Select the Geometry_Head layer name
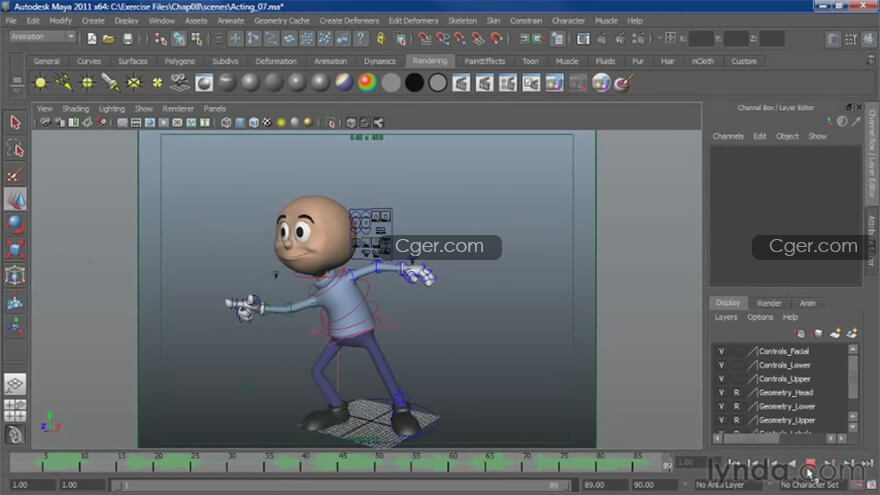 tap(786, 393)
